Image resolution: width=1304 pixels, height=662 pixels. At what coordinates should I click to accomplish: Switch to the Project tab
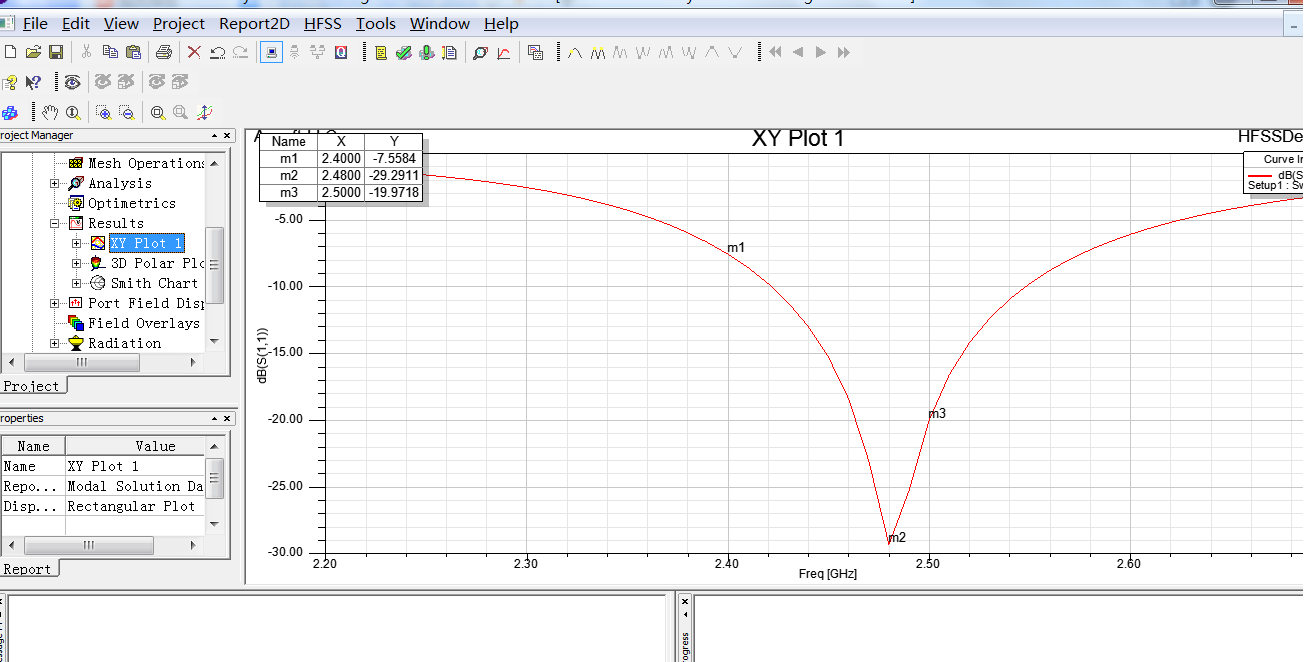tap(32, 386)
